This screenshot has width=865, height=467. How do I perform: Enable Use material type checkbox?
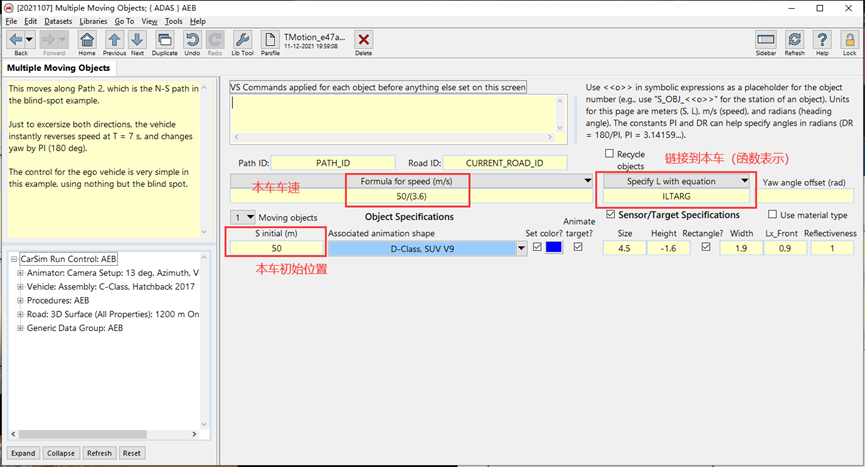(772, 214)
